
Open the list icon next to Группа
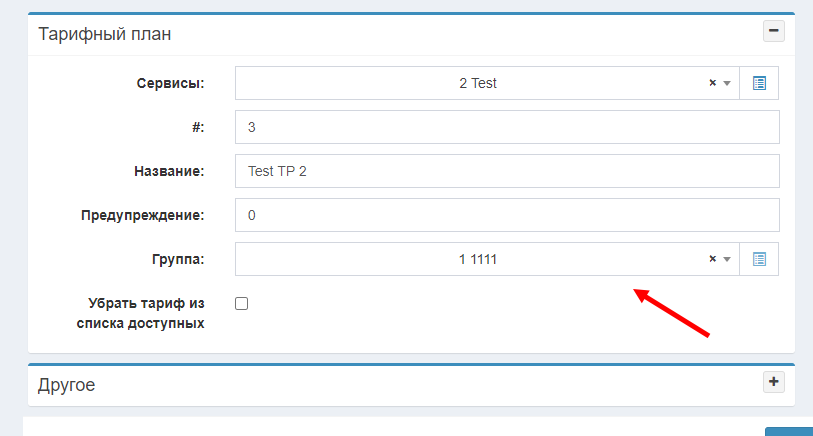pos(759,259)
